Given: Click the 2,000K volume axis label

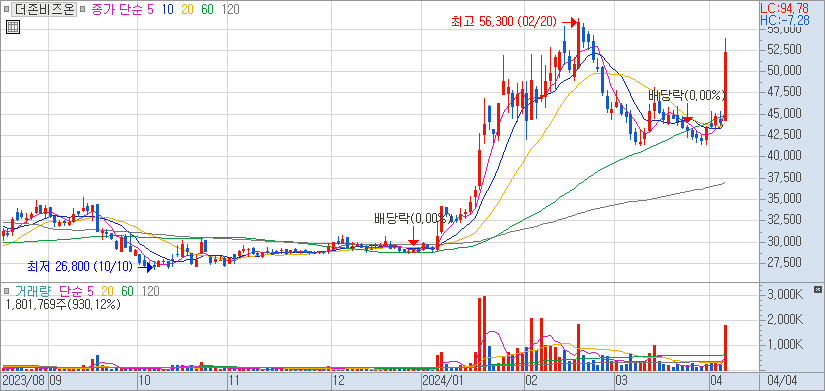Looking at the screenshot, I should coord(784,319).
